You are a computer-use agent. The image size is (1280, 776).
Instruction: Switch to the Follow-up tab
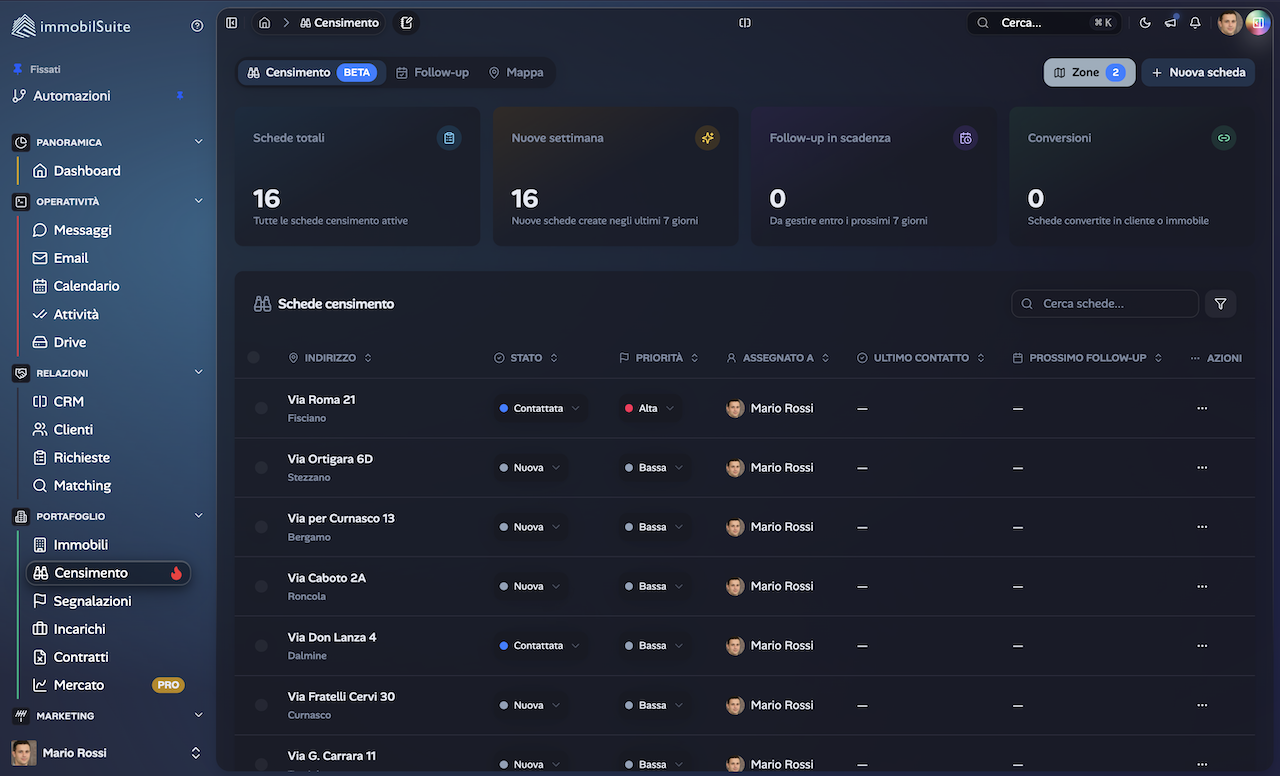coord(432,73)
